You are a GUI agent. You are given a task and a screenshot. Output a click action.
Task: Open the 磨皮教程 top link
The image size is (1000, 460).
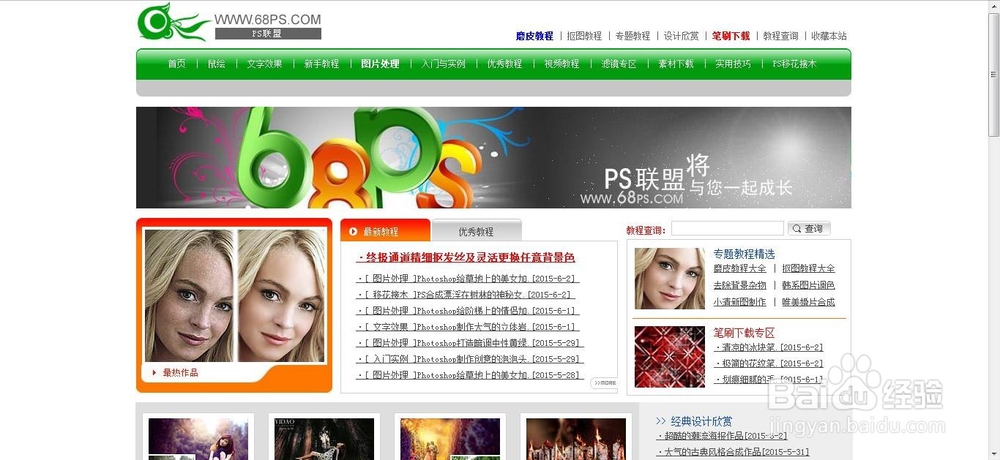point(534,36)
